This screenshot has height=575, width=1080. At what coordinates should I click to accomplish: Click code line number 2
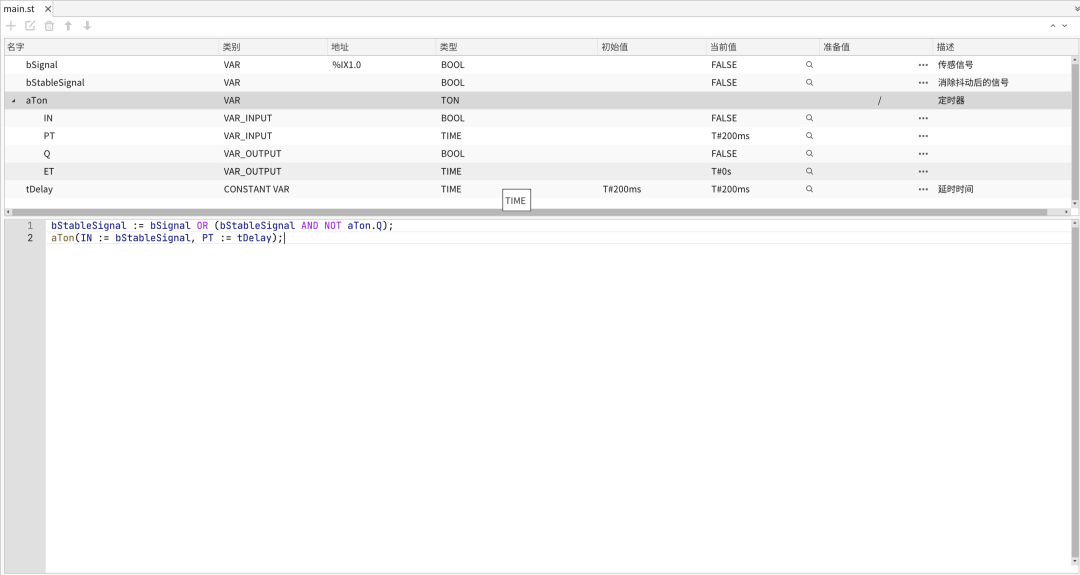coord(30,238)
